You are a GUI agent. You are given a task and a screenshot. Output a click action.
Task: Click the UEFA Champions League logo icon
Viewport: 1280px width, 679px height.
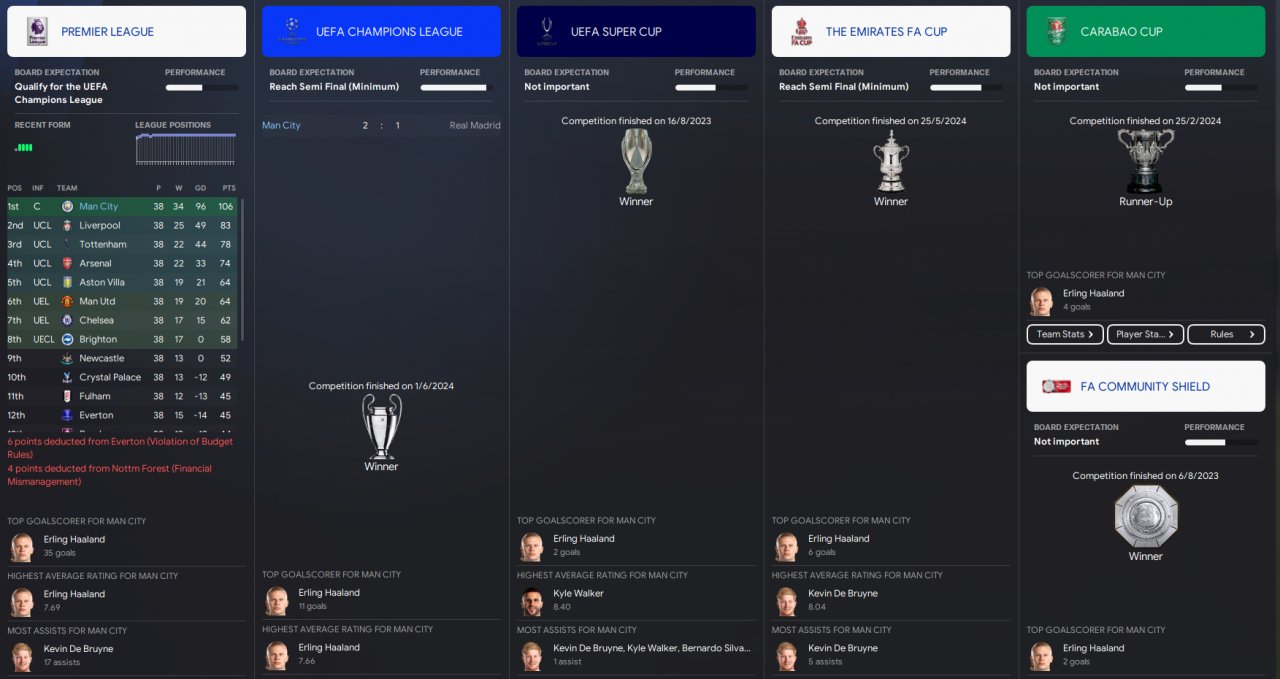(x=291, y=31)
